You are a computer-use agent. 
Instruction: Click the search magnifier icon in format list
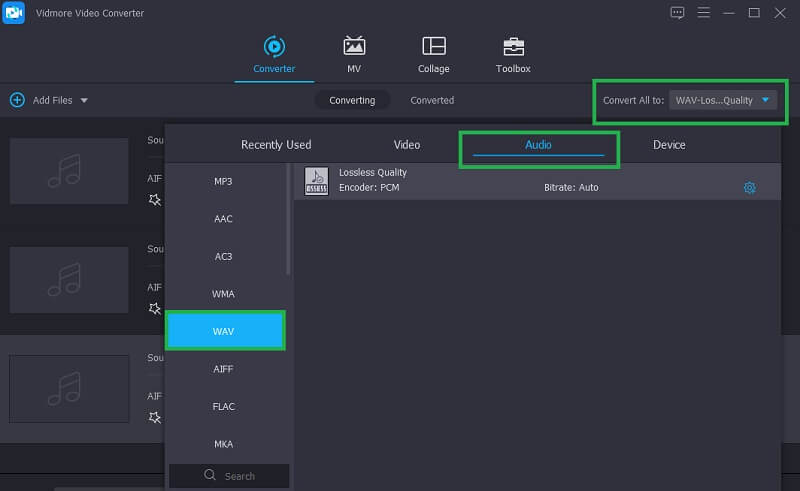click(210, 476)
